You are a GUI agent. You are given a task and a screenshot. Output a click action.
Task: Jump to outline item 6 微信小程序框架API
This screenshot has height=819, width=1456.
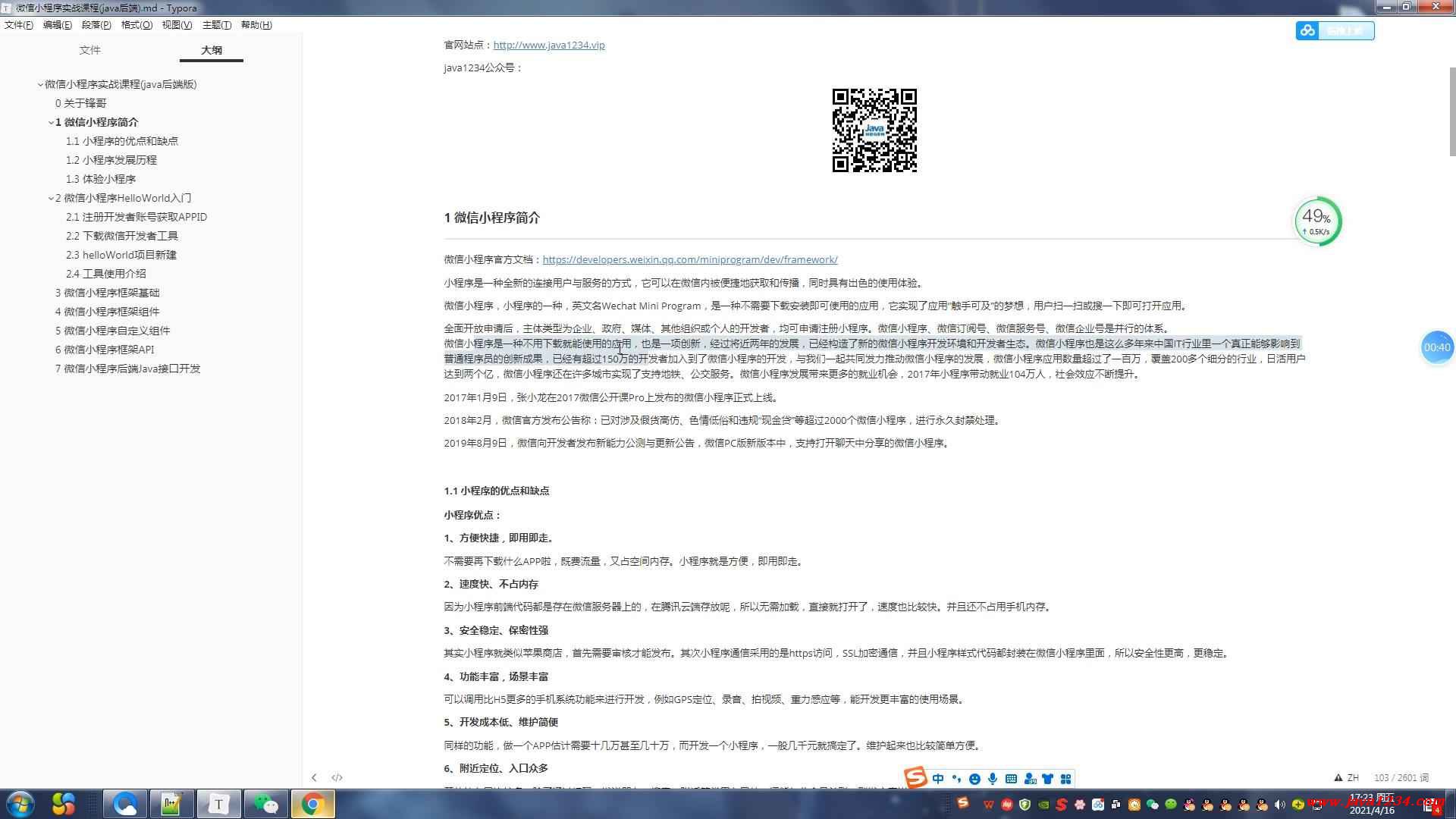coord(105,350)
